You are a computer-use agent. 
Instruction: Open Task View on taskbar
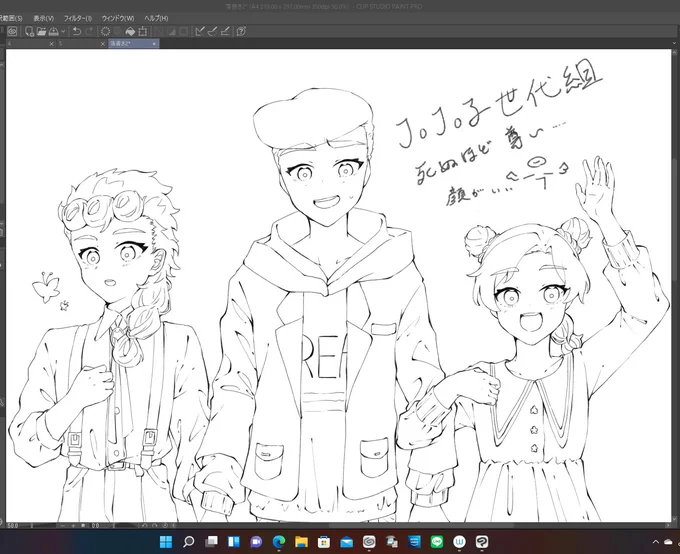pyautogui.click(x=212, y=541)
